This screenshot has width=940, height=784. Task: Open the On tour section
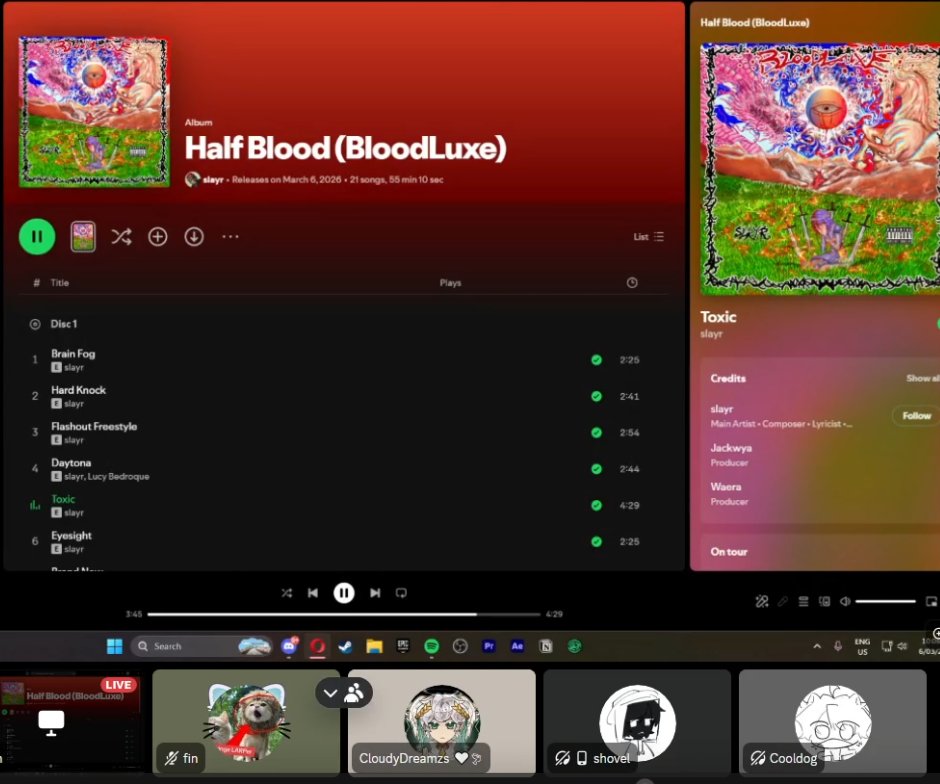click(729, 551)
